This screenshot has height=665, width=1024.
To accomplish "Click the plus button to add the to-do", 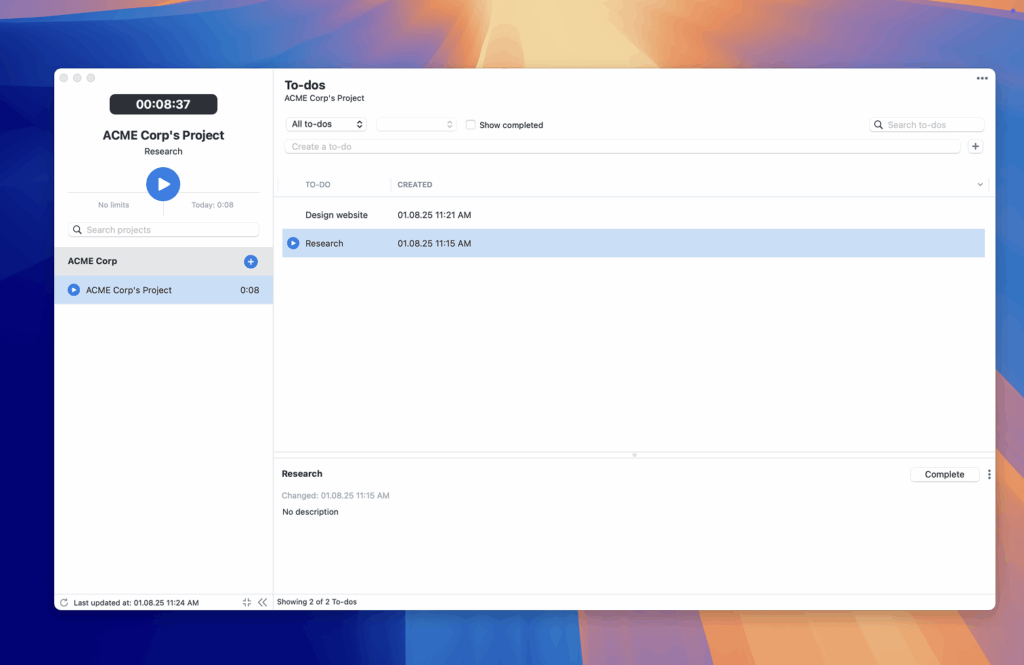I will 975,146.
